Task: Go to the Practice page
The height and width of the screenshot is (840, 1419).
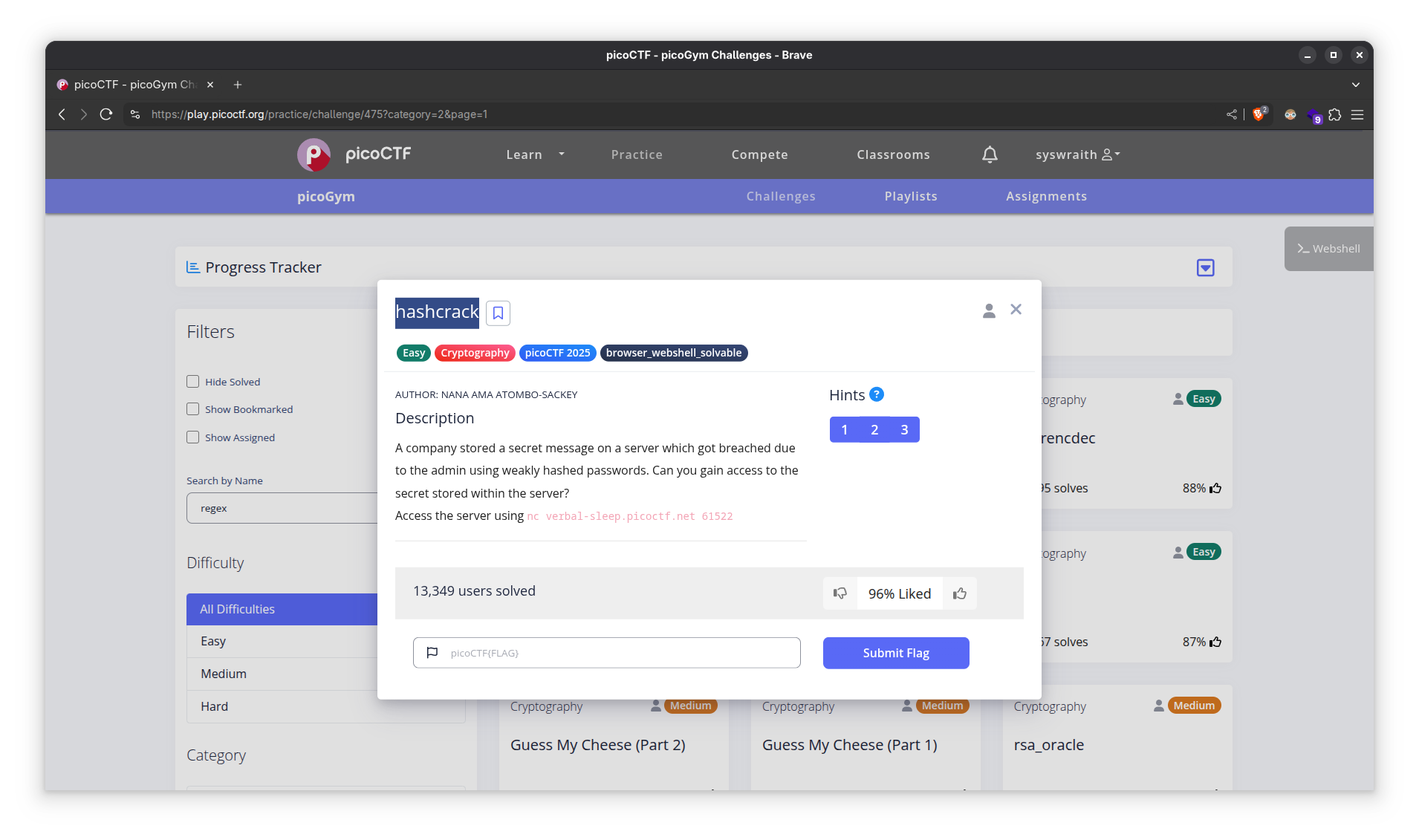Action: pos(637,154)
